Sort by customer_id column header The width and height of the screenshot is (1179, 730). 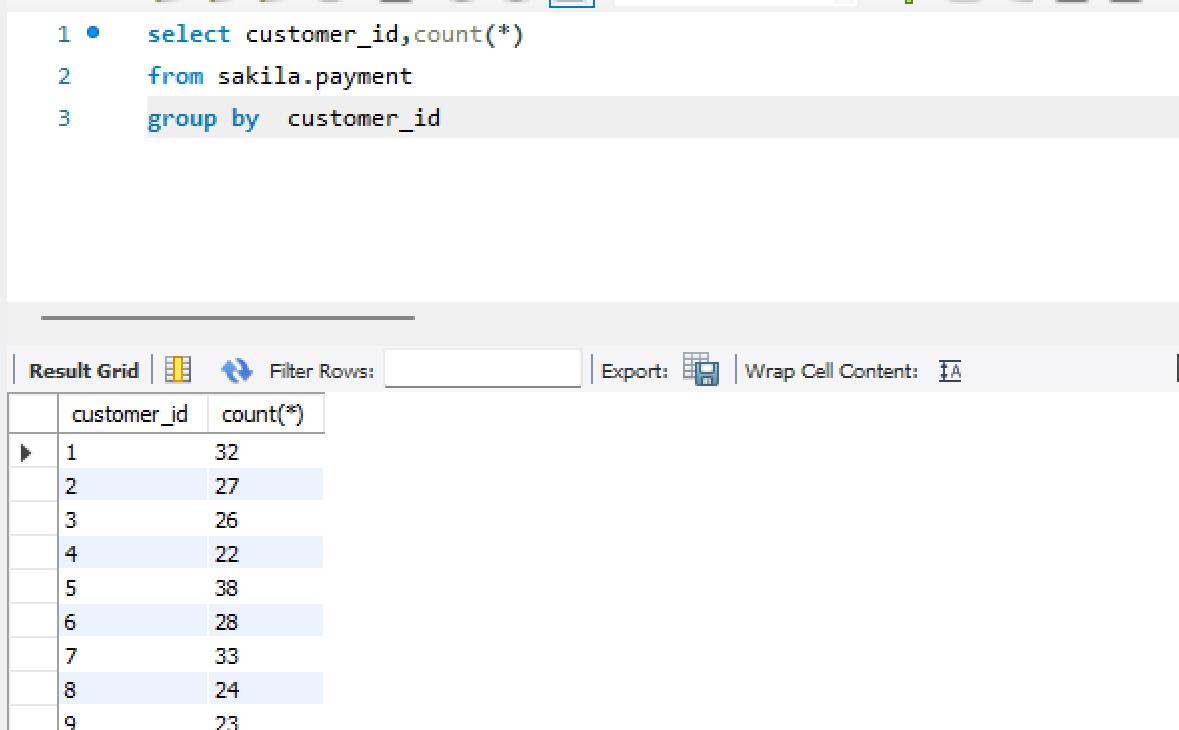click(x=130, y=414)
